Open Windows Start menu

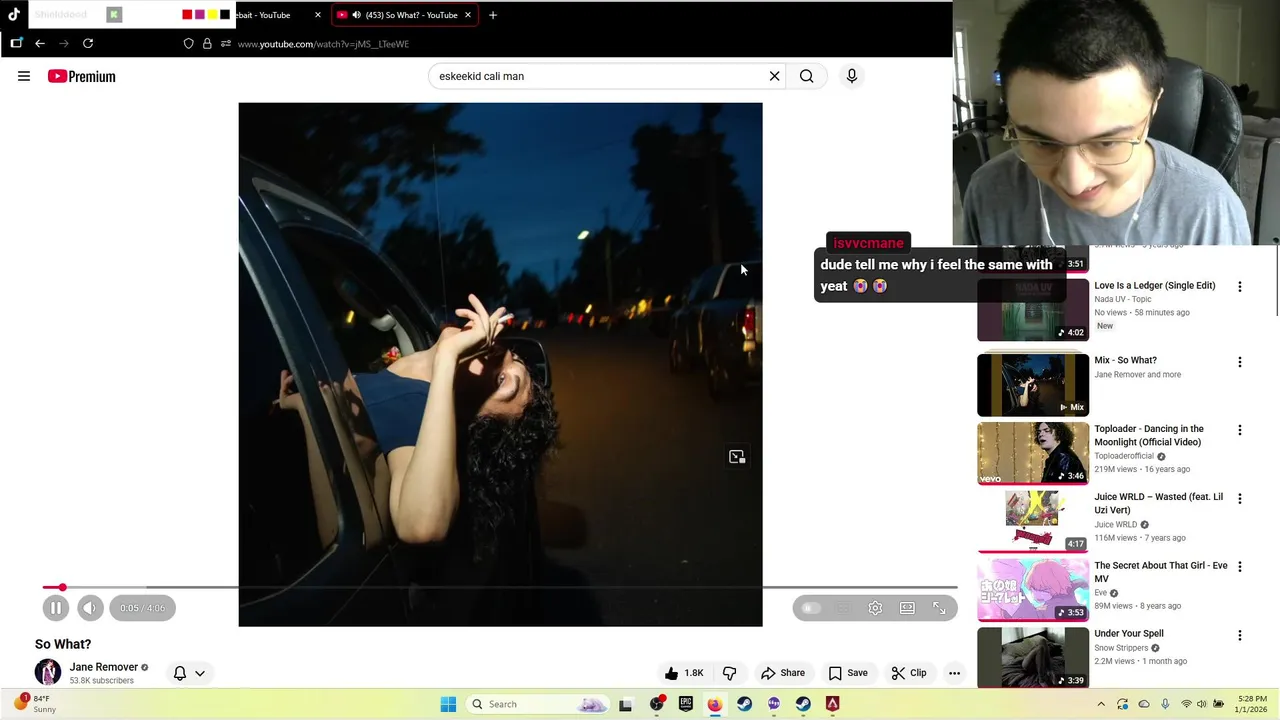(448, 704)
